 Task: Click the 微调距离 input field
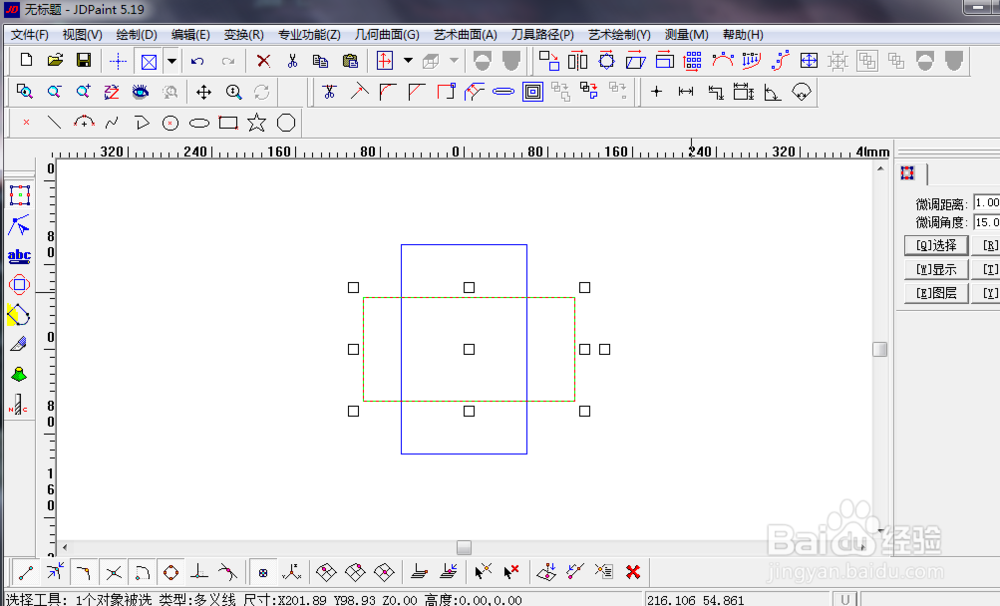(987, 203)
